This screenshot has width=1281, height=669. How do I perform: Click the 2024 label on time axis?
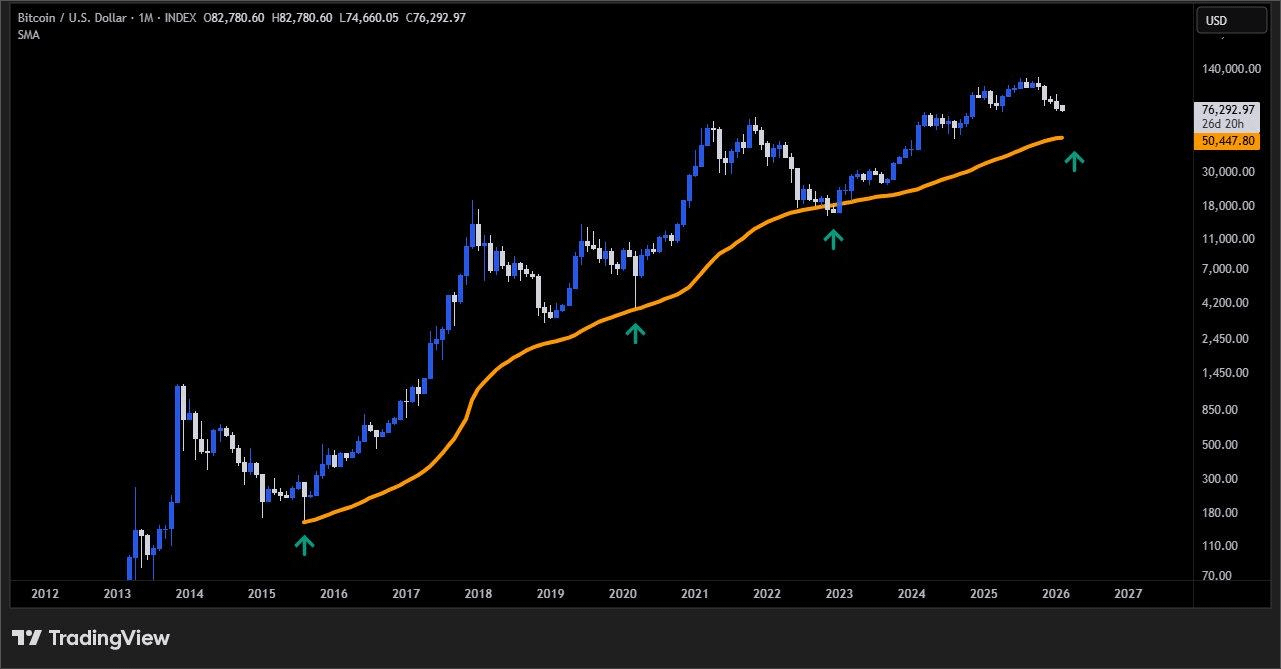[x=912, y=594]
